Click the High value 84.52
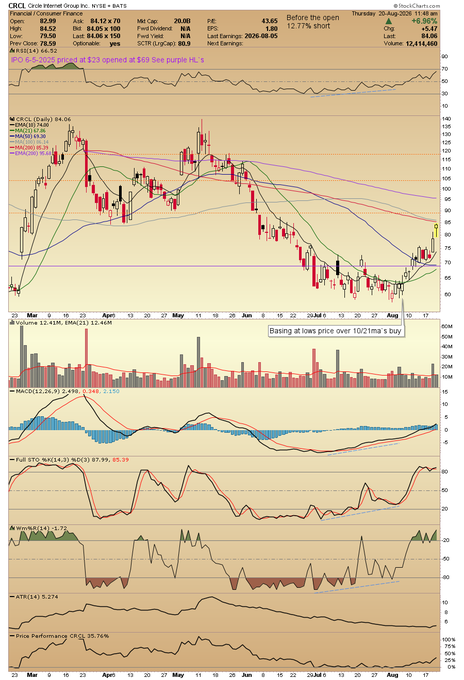 tap(48, 29)
